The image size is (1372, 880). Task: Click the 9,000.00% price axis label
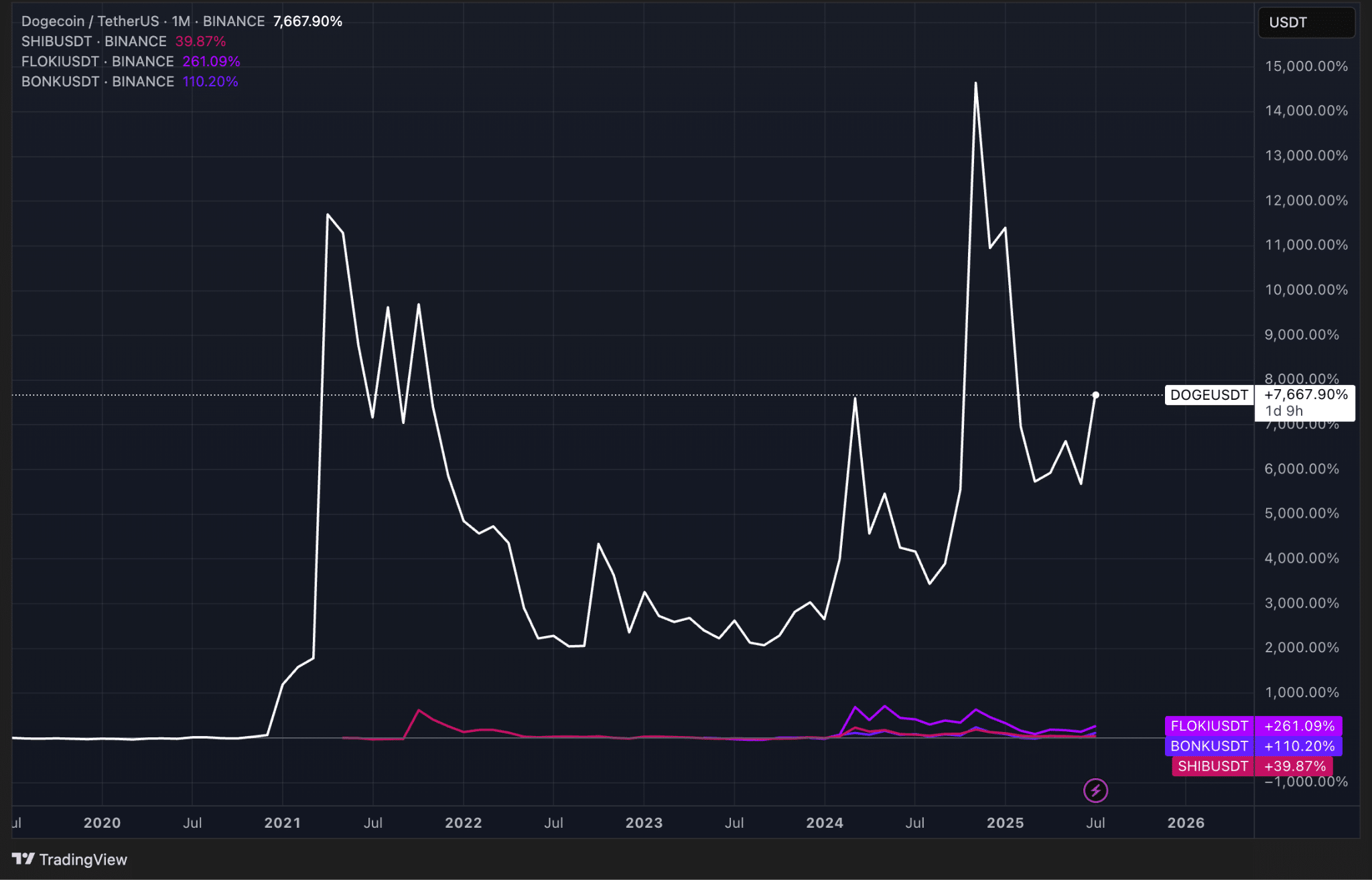point(1302,335)
